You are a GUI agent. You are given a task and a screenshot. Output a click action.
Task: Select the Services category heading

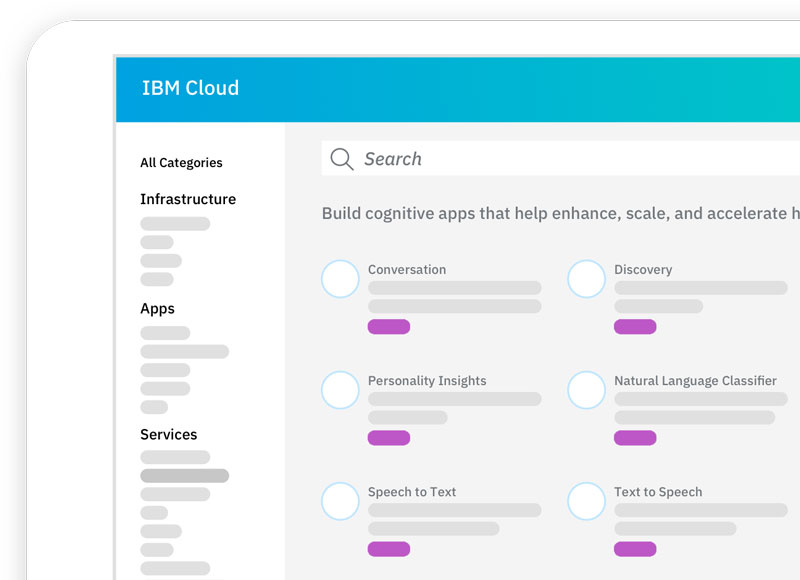click(x=168, y=435)
